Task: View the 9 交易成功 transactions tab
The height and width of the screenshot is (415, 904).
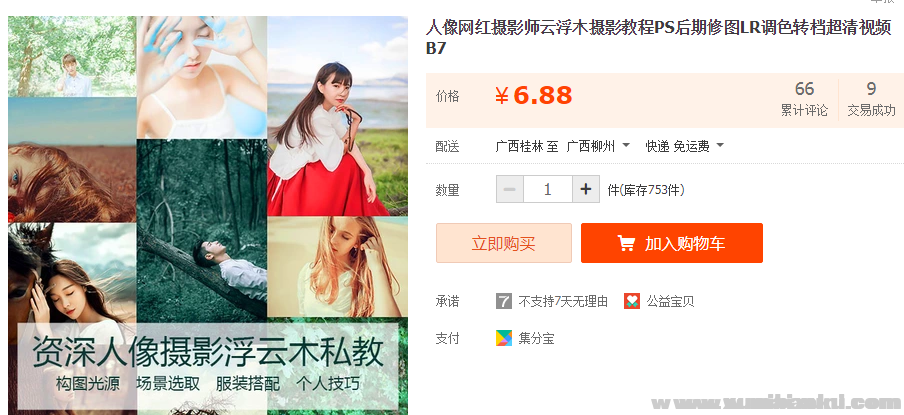Action: (871, 99)
